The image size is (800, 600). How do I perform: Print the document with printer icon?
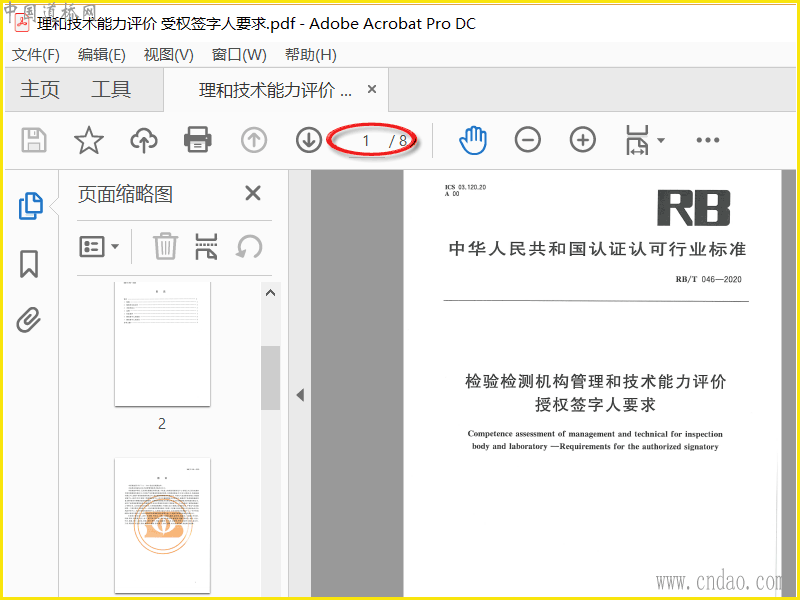[x=198, y=139]
